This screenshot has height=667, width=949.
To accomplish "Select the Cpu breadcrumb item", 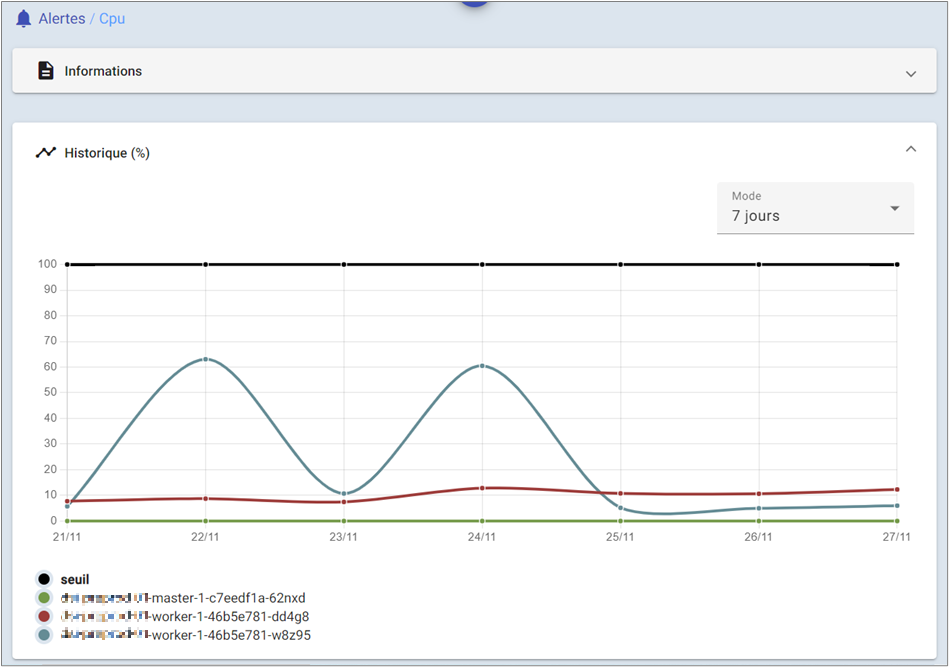I will click(112, 19).
